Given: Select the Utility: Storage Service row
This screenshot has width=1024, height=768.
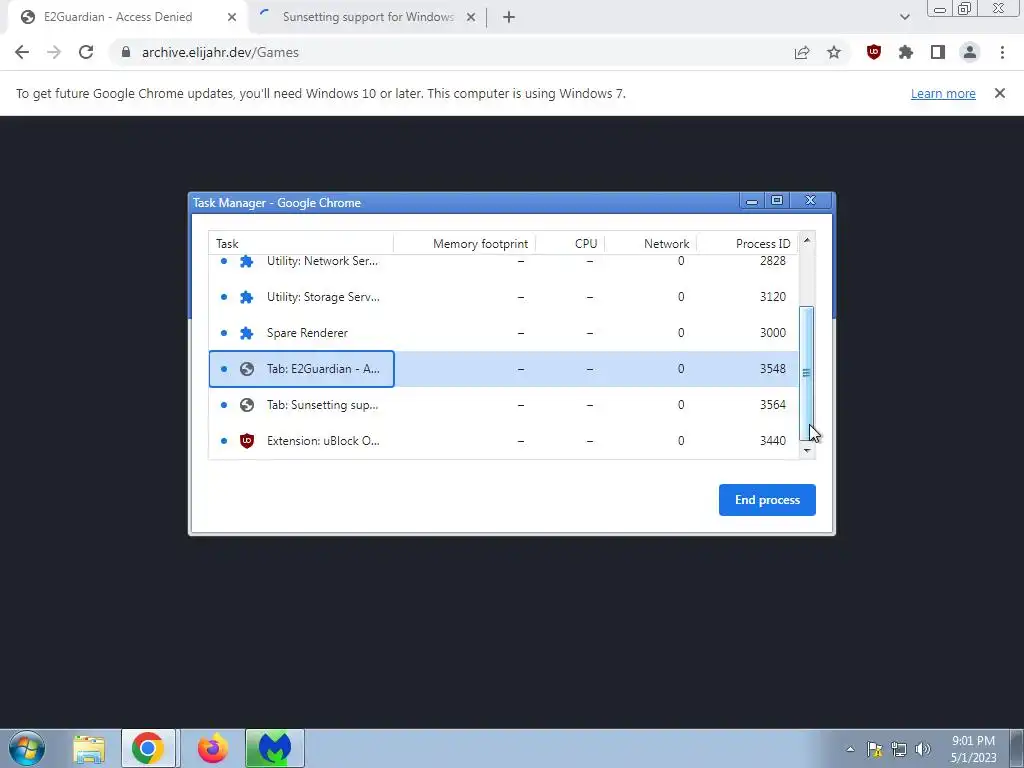Looking at the screenshot, I should [504, 296].
